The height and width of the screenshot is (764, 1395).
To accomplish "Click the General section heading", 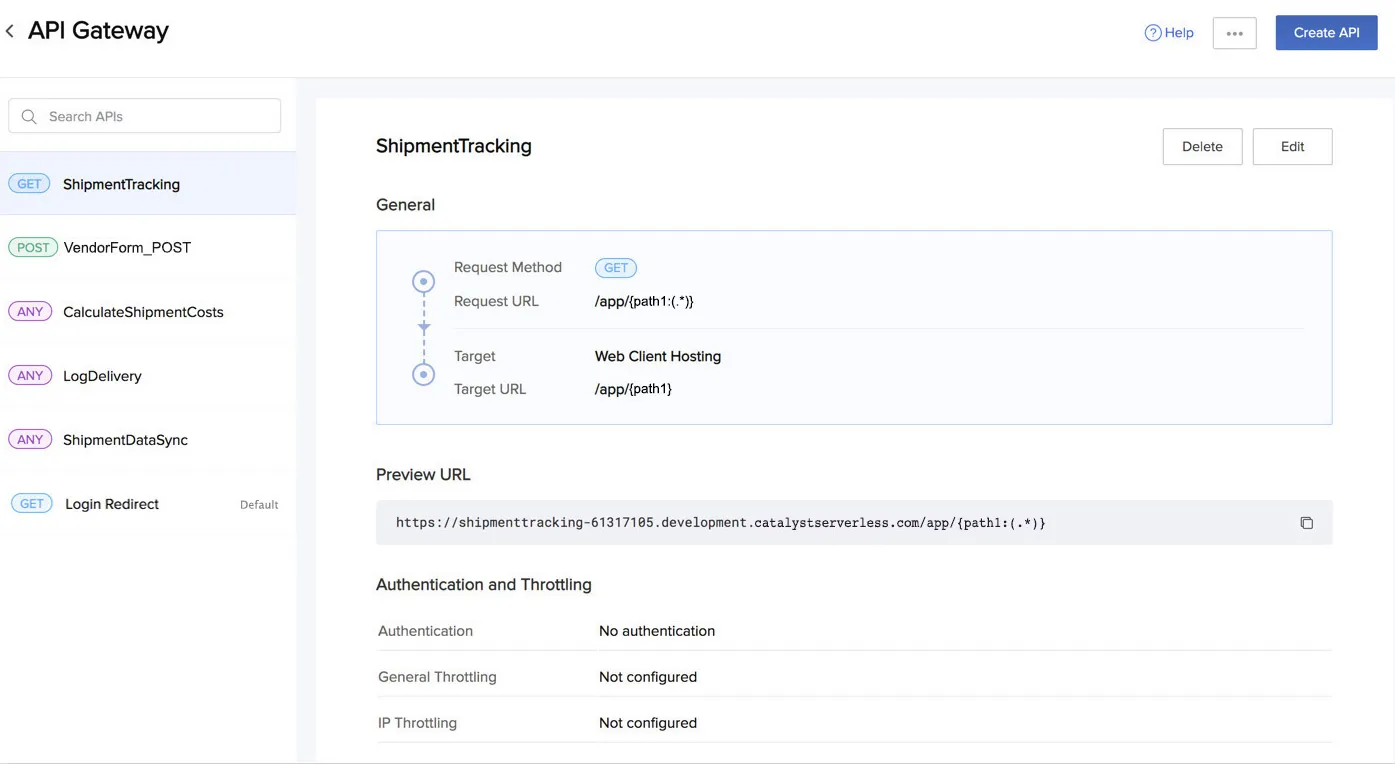I will click(x=405, y=205).
